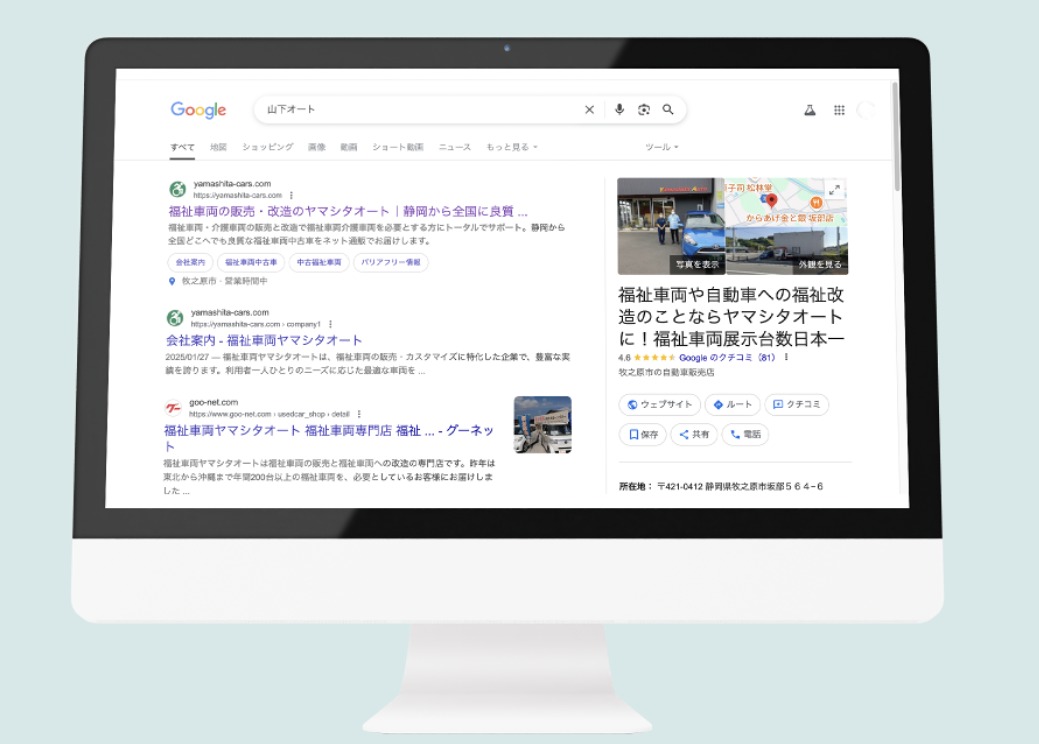
Task: Click the Google logo
Action: [x=198, y=110]
